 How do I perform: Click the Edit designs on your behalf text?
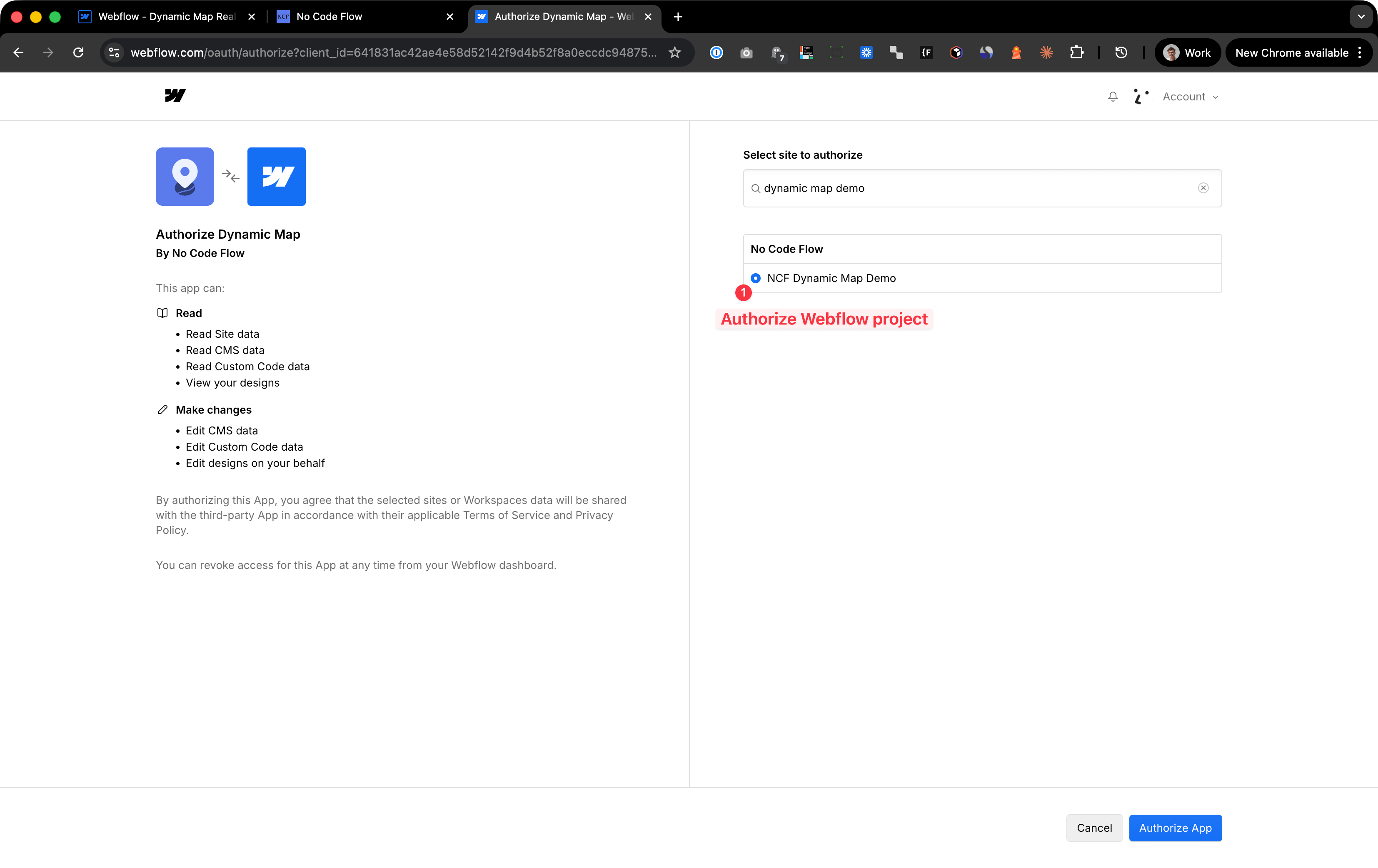tap(255, 463)
